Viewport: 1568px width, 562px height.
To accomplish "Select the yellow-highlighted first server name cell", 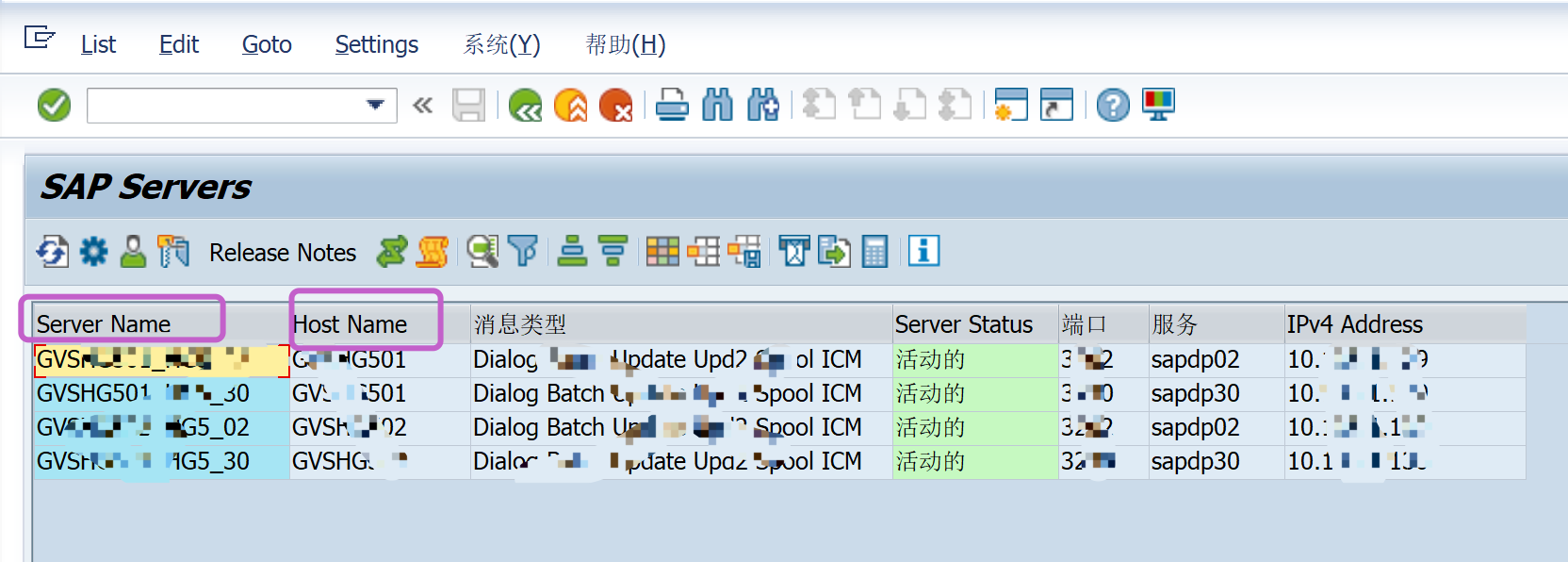I will click(161, 360).
